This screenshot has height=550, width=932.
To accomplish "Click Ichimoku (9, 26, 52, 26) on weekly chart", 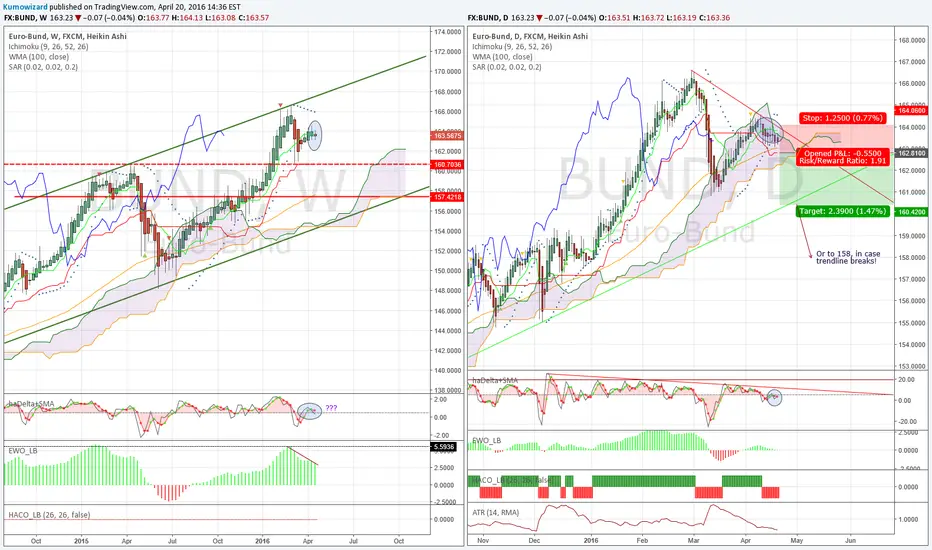I will coord(48,46).
